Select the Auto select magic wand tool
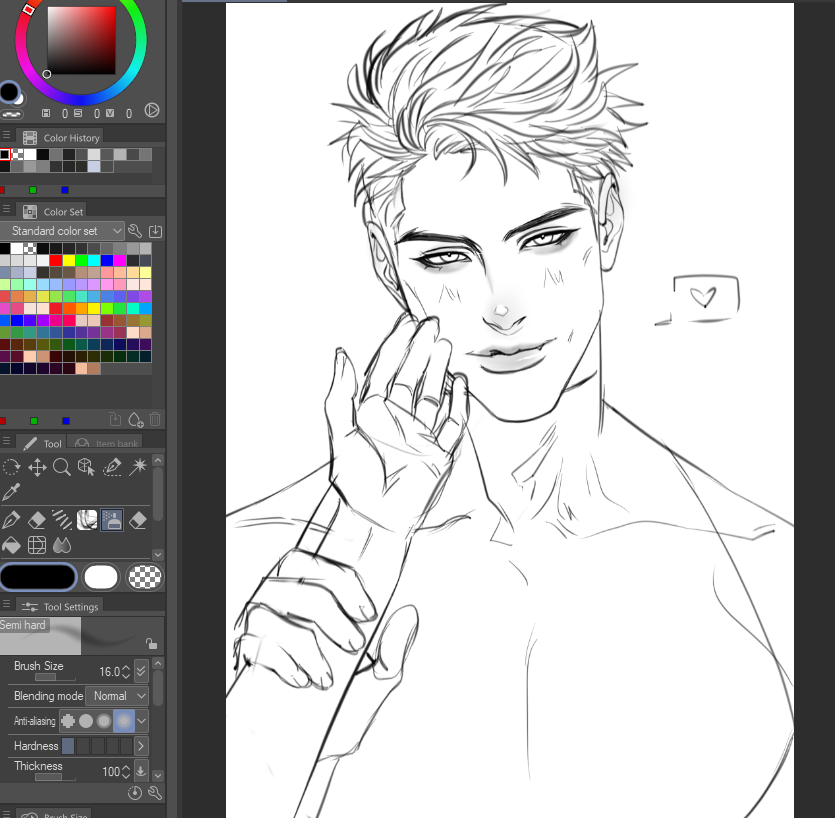 [x=137, y=467]
